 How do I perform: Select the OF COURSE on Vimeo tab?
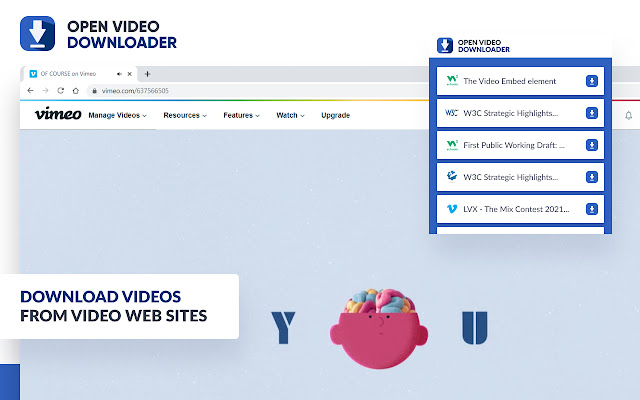click(78, 74)
